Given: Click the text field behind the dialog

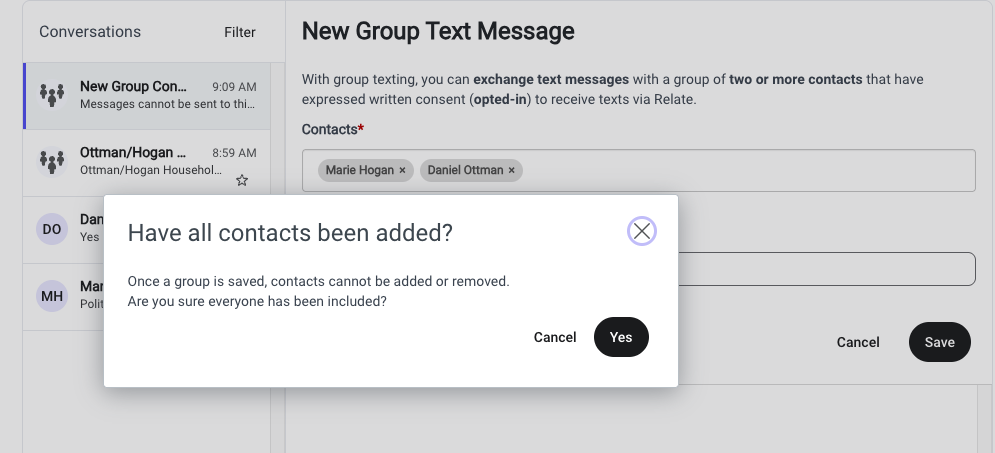Looking at the screenshot, I should coord(825,269).
